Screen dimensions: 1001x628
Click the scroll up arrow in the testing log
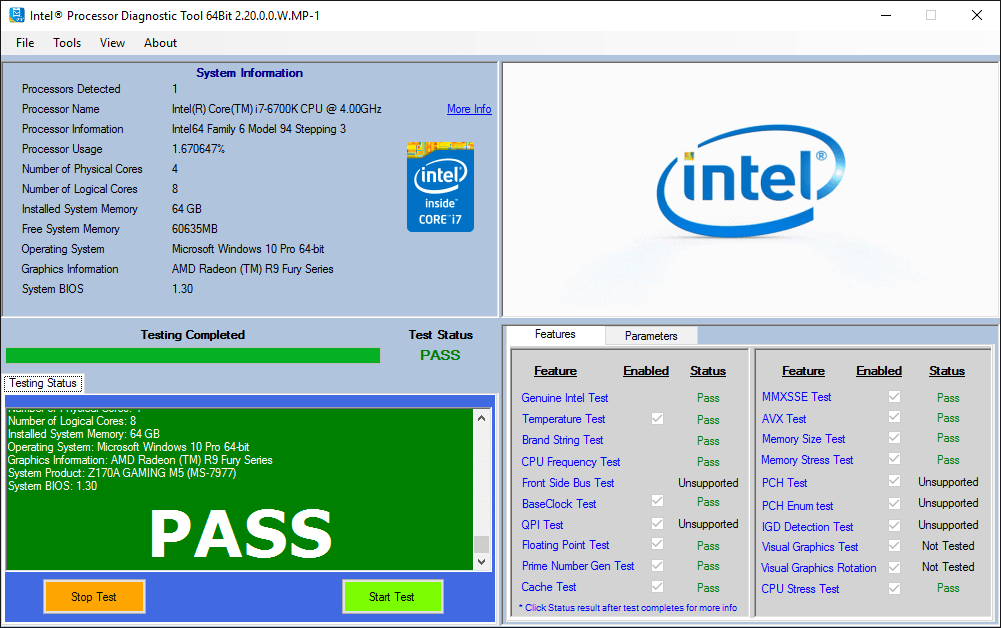click(x=481, y=418)
